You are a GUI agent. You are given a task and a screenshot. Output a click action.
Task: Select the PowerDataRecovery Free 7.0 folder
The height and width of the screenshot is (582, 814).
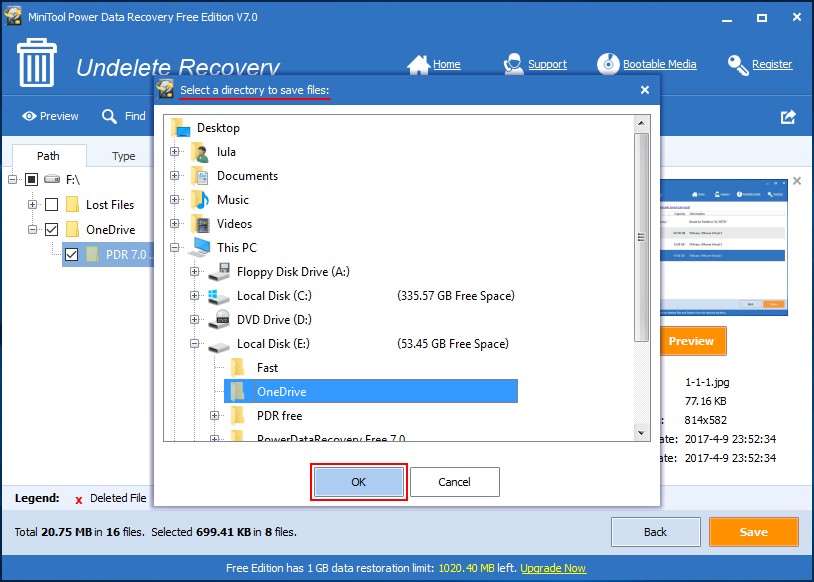[x=331, y=437]
